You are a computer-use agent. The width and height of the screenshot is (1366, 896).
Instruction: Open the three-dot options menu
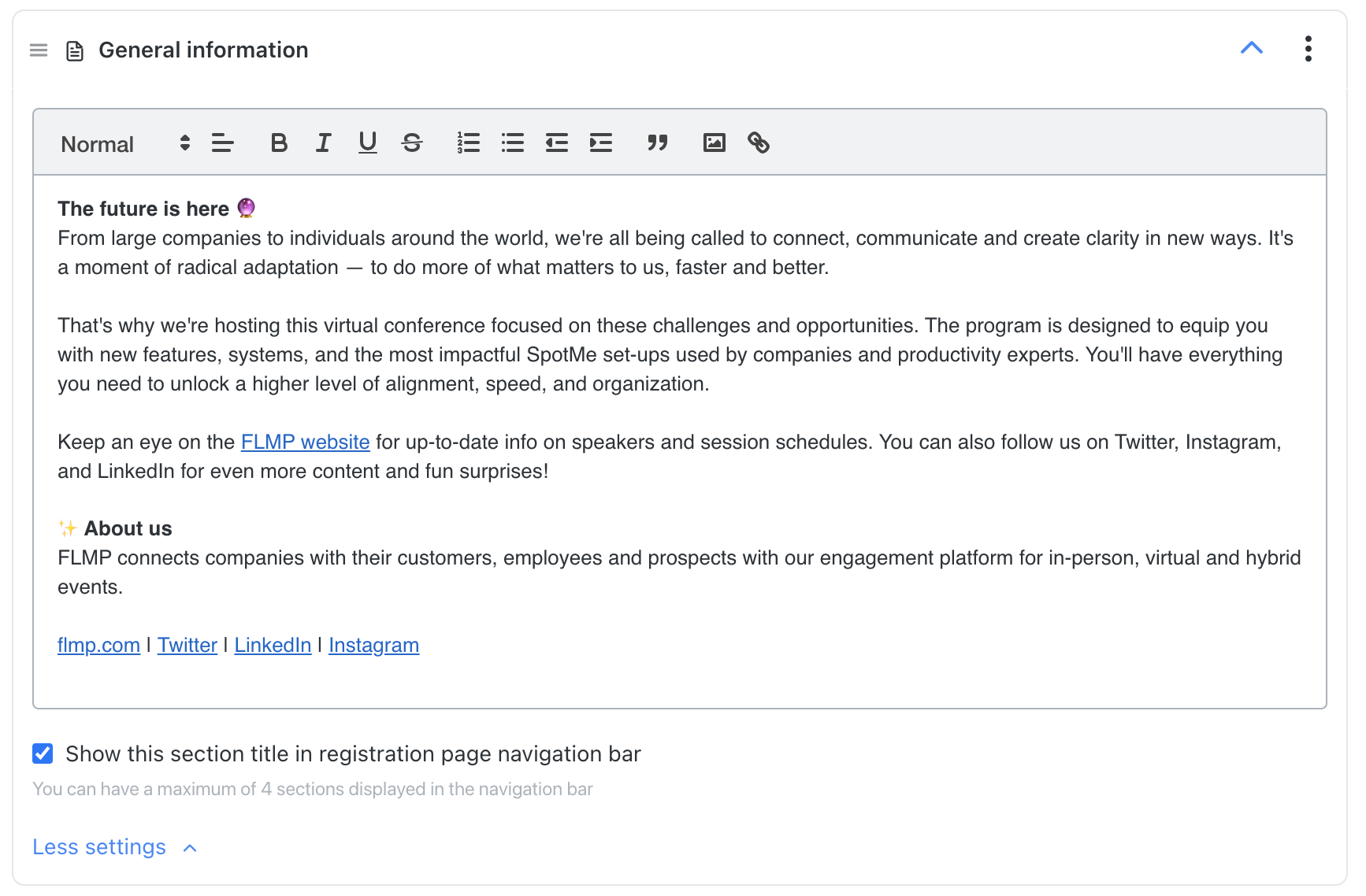click(1308, 49)
